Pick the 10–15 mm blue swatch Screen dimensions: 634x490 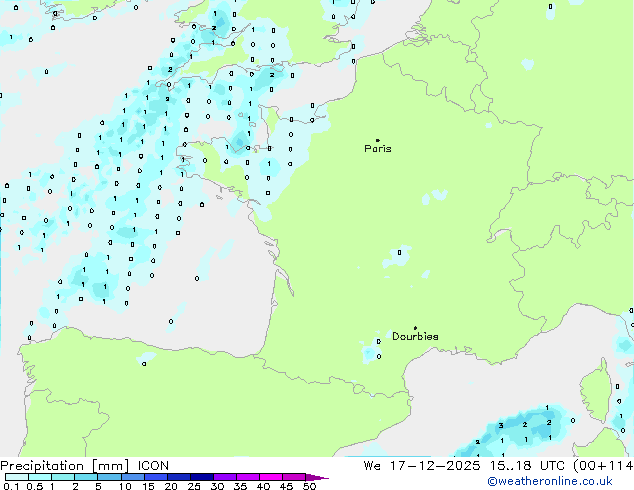pos(132,477)
